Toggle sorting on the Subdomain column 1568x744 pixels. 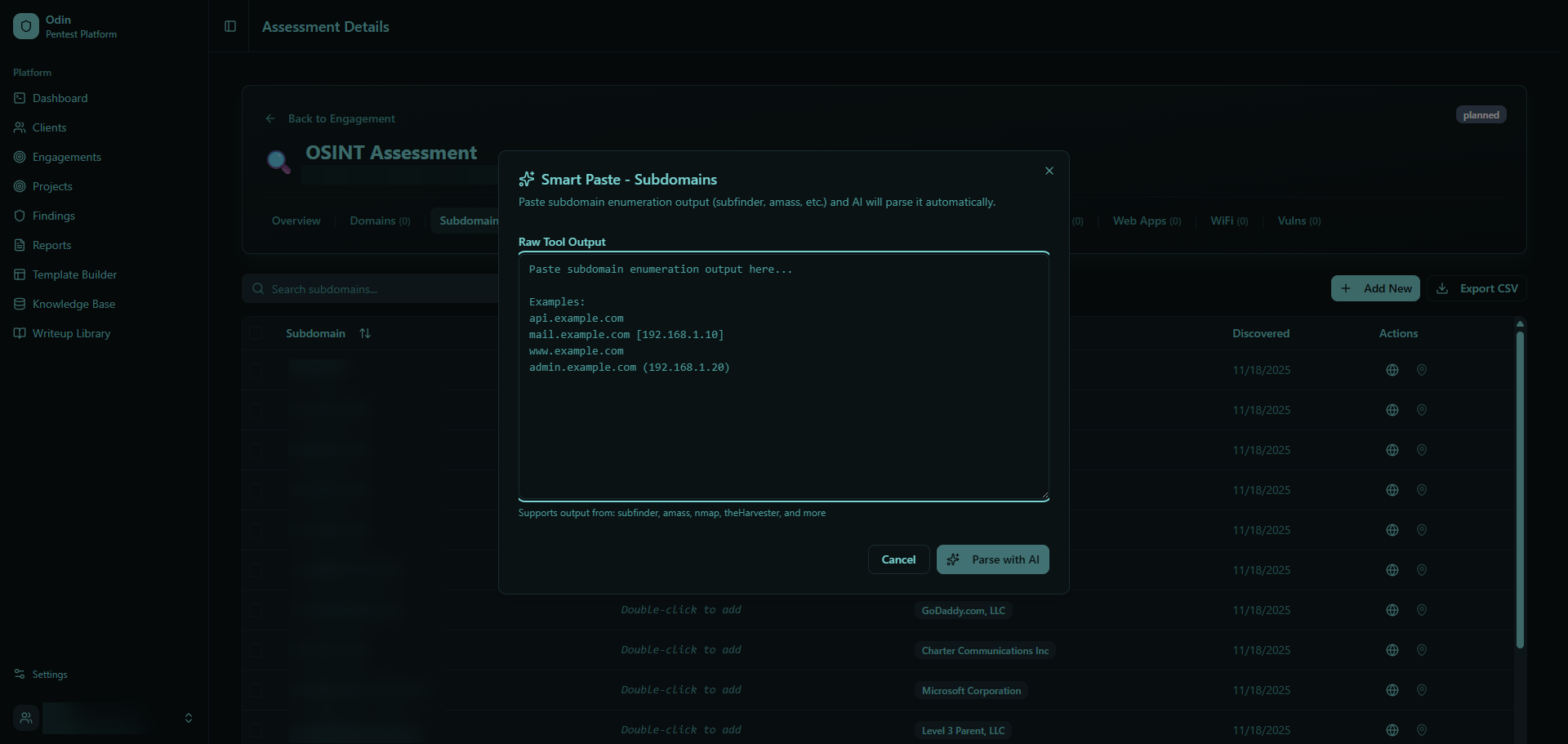click(365, 333)
